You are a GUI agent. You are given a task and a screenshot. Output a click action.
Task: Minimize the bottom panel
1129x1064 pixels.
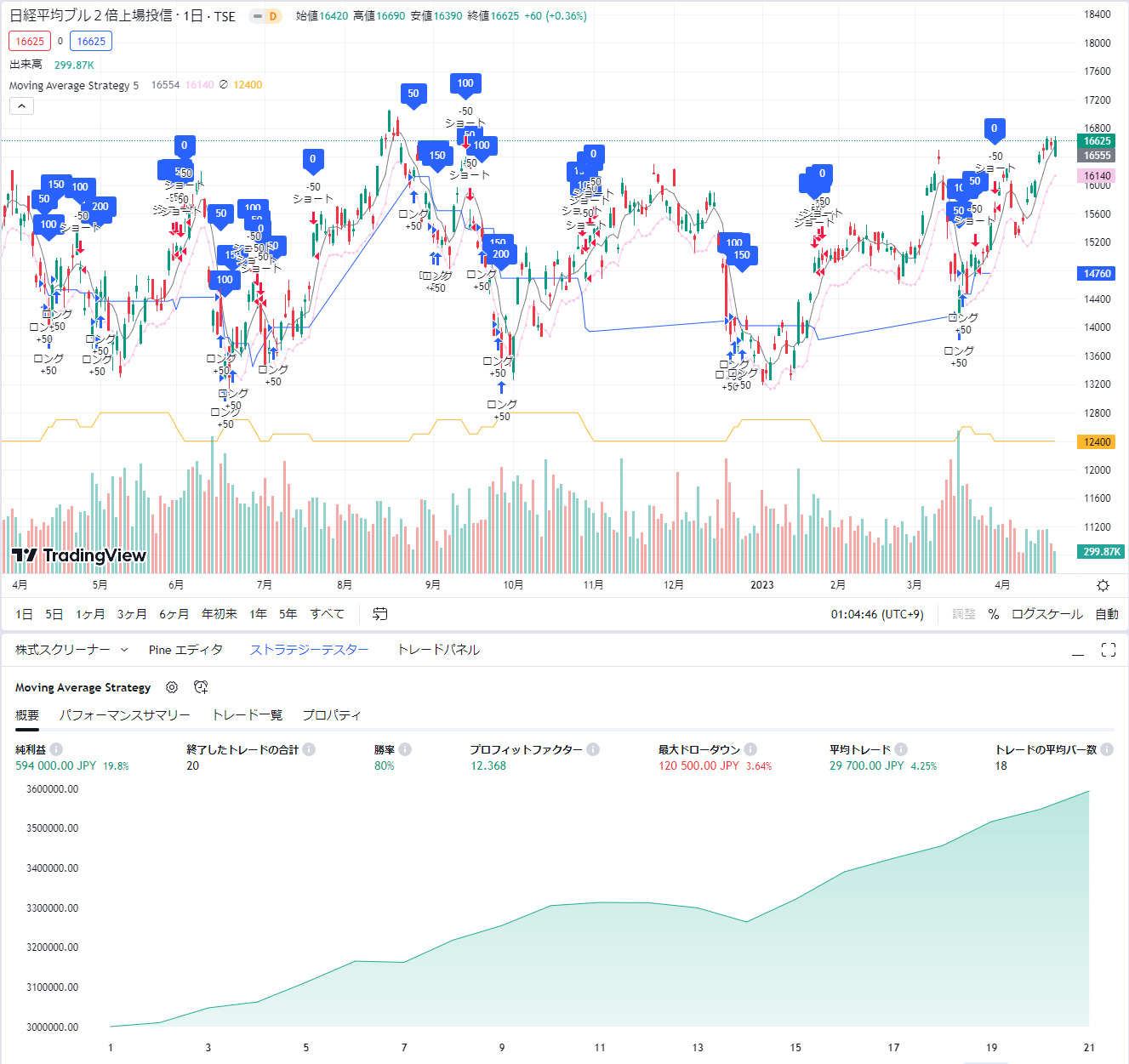point(1078,650)
